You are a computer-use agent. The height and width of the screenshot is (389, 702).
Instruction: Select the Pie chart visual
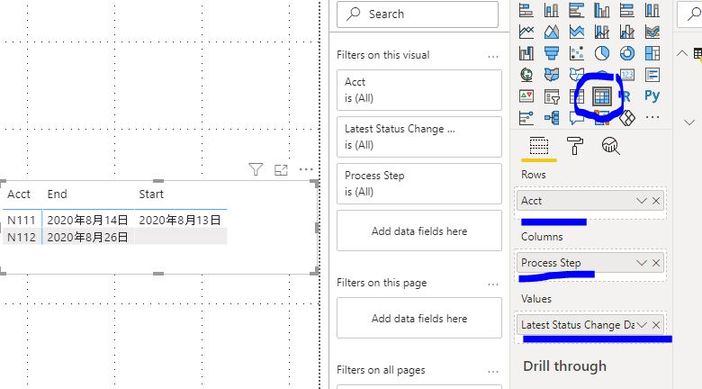coord(602,53)
